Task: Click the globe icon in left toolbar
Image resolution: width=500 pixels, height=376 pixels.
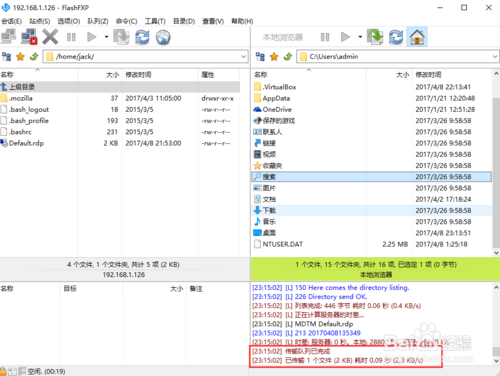Action: (x=163, y=37)
